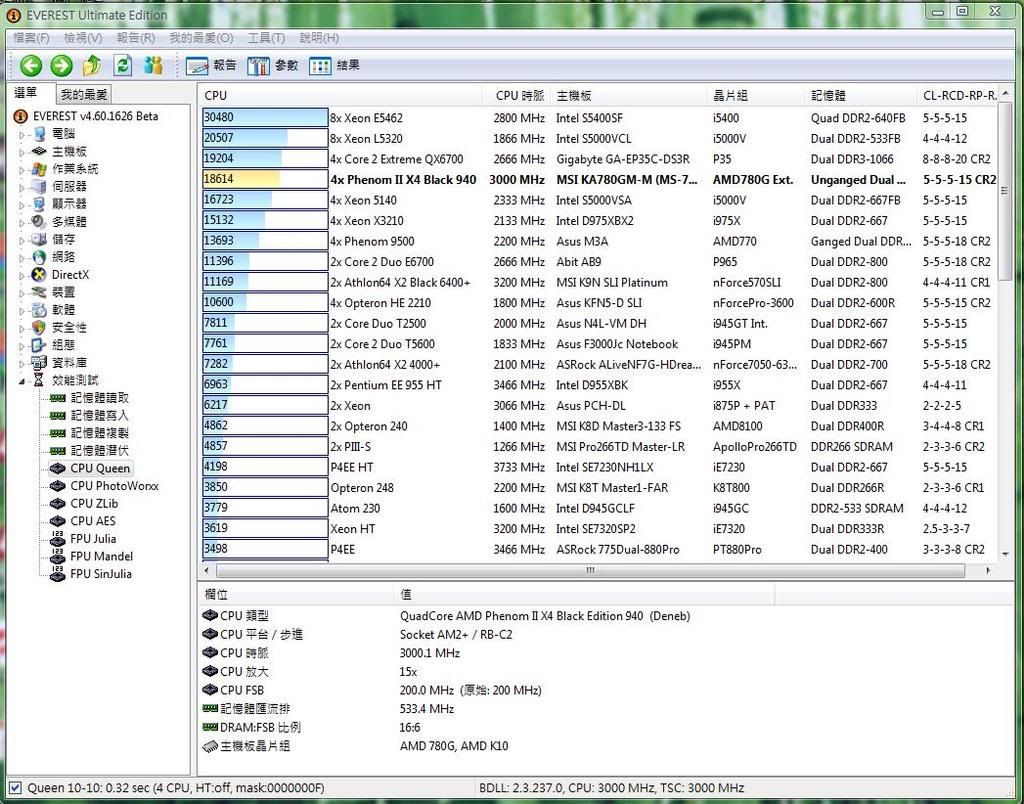Open the 報告(R) menu

pyautogui.click(x=135, y=38)
